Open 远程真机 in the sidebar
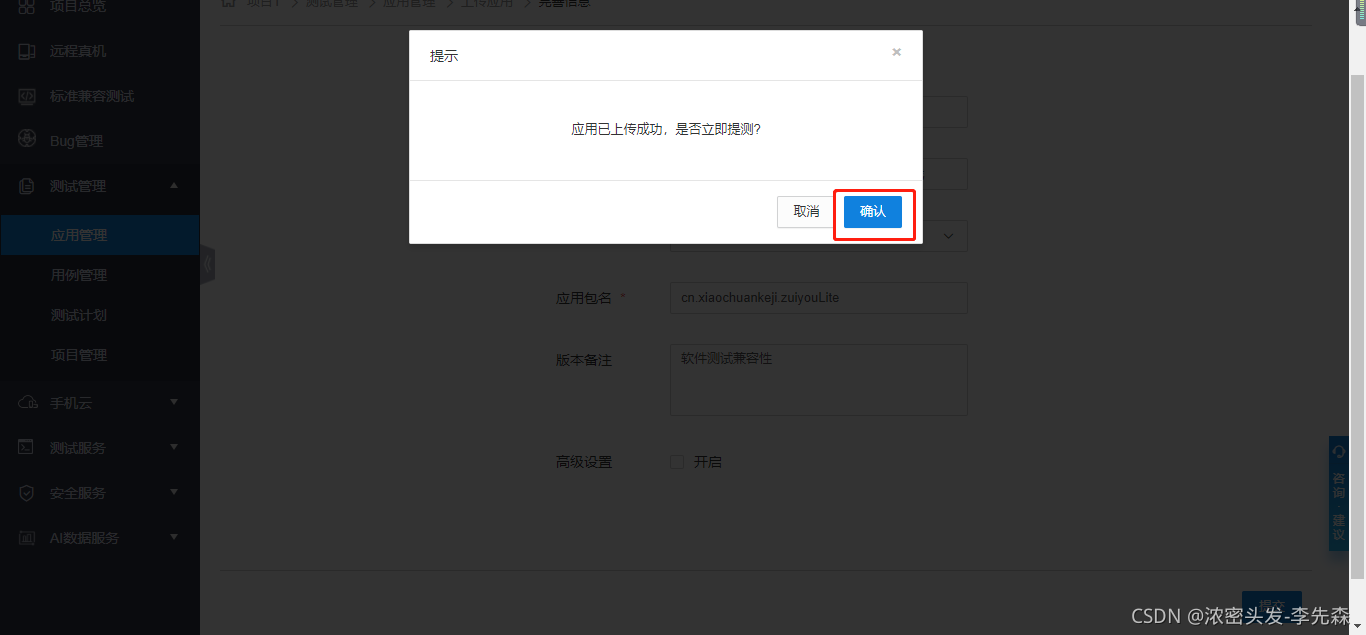Screen dimensions: 1366x635 78,51
